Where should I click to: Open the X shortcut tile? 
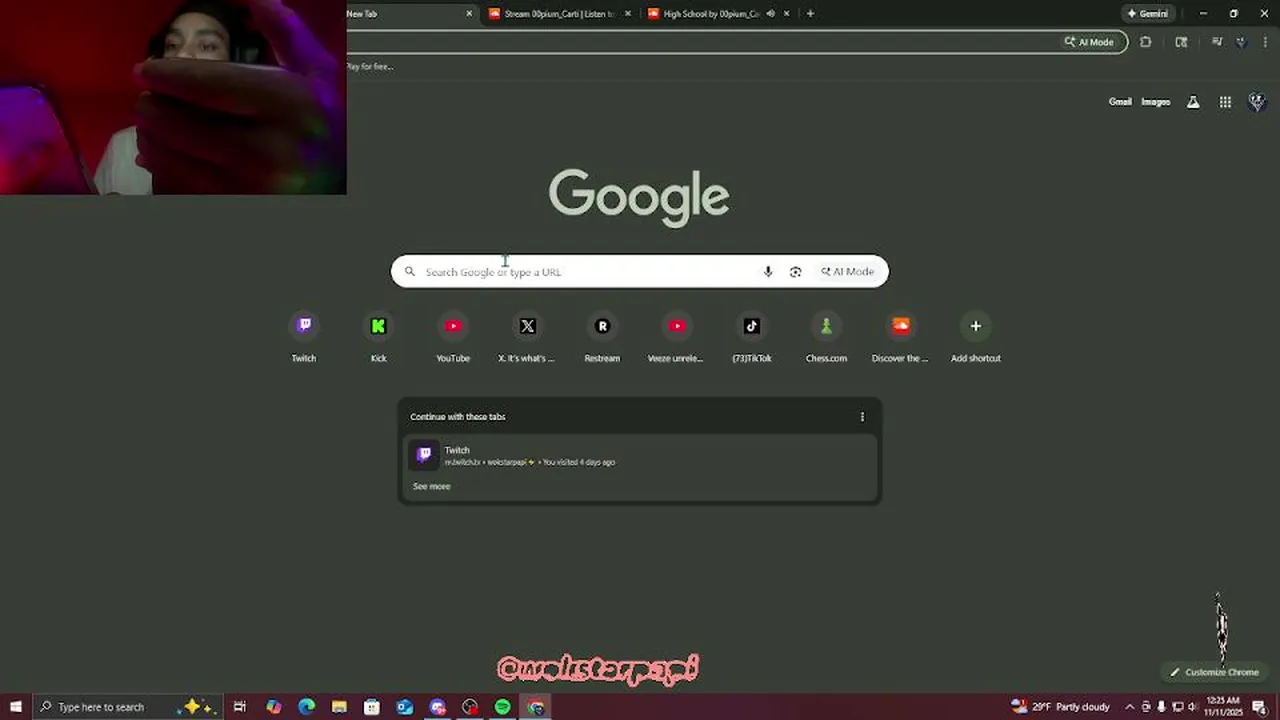pyautogui.click(x=527, y=338)
